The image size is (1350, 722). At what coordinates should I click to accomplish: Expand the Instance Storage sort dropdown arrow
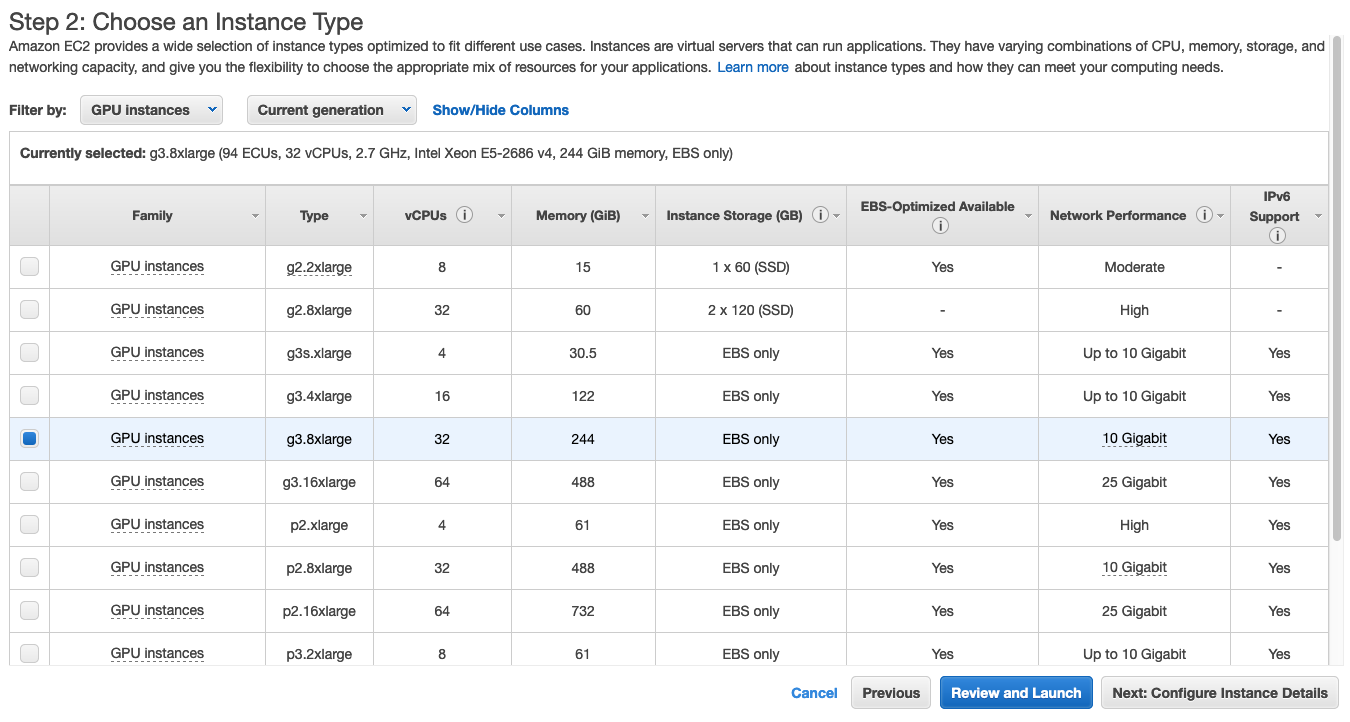pos(838,216)
